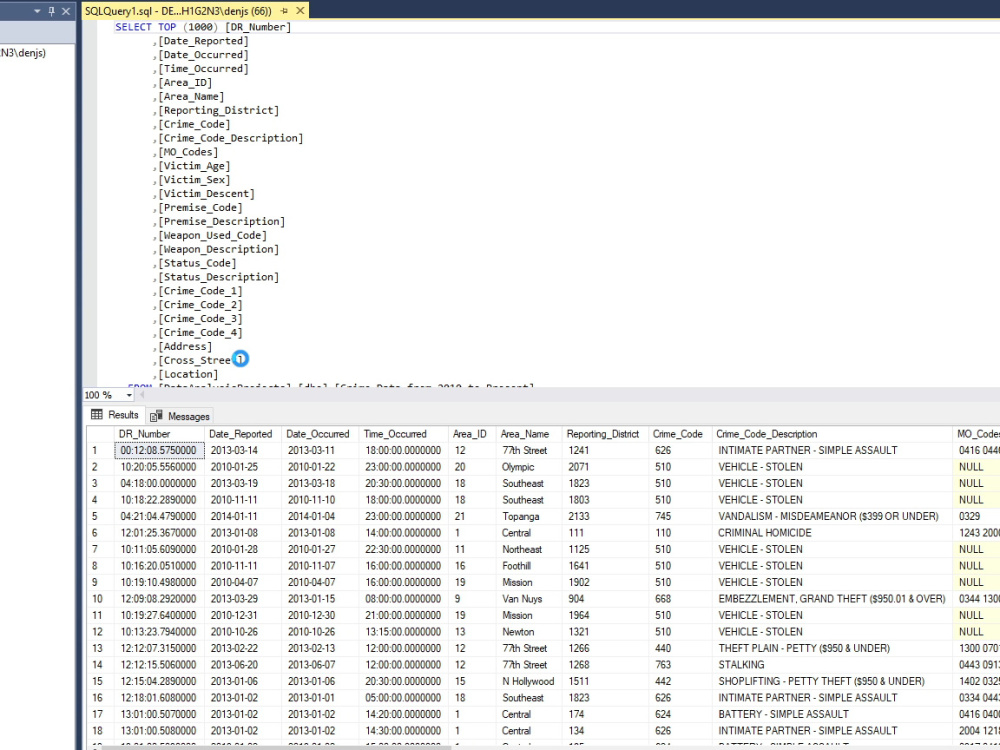Click the SHOPLIFTING - PETTY THEFT description cell
Viewport: 1000px width, 750px height.
[x=832, y=681]
